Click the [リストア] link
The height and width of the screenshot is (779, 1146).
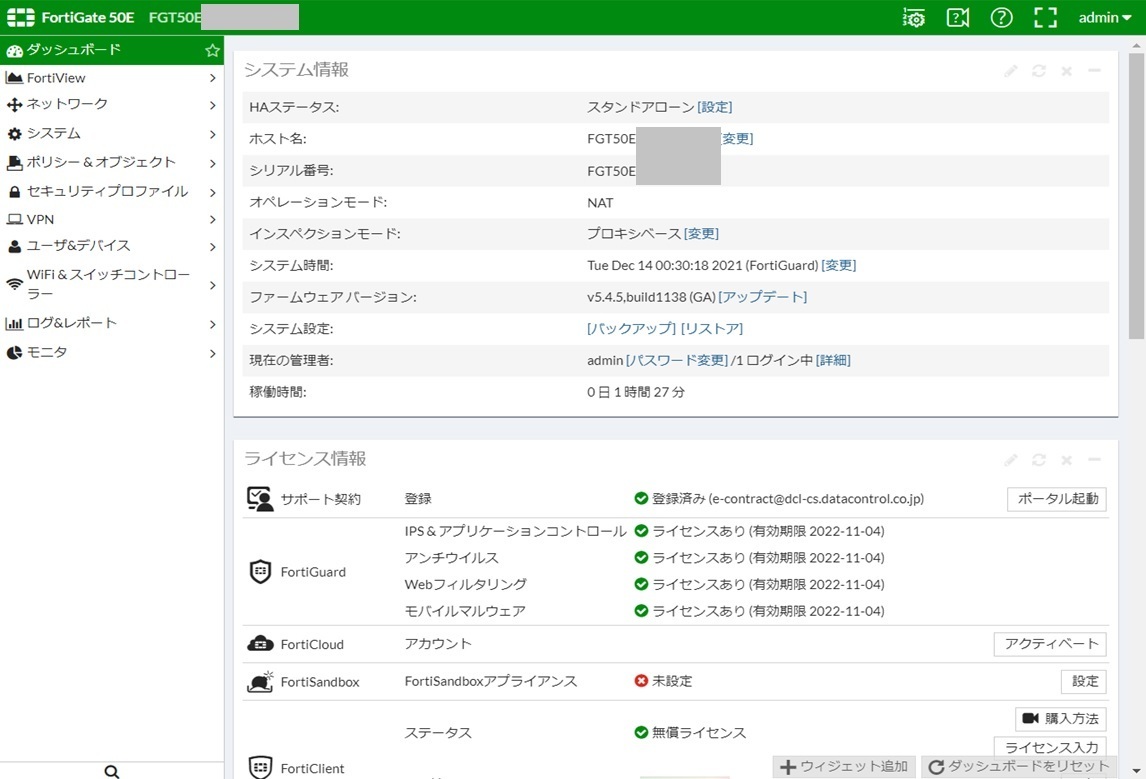coord(712,329)
